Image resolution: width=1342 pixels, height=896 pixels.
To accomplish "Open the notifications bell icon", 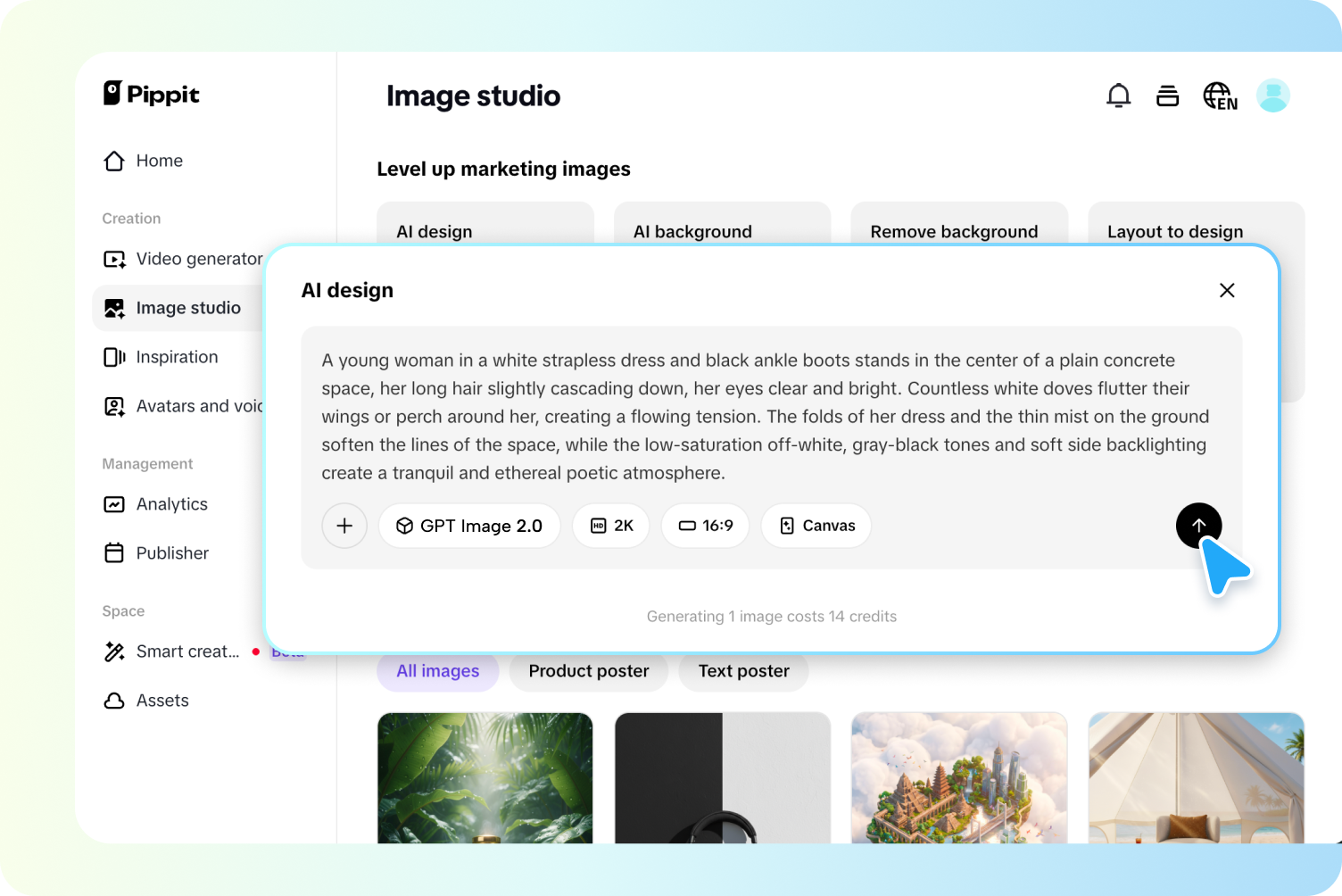I will (1118, 95).
